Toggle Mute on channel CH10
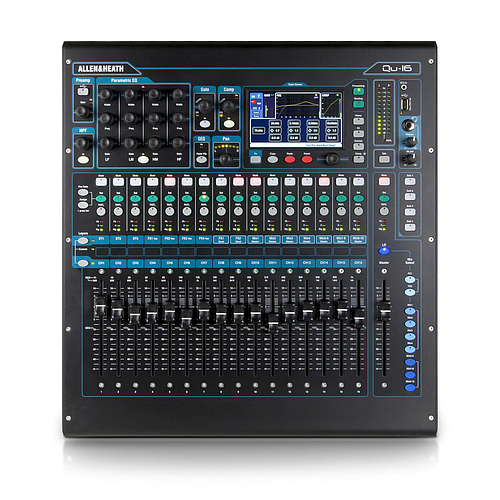 click(255, 182)
